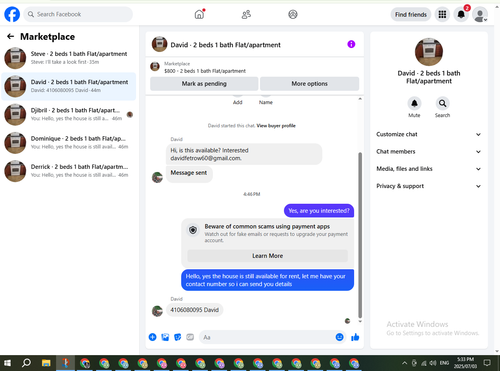Open the emoji picker in message box
Screen dimensions: 500x371
(339, 337)
